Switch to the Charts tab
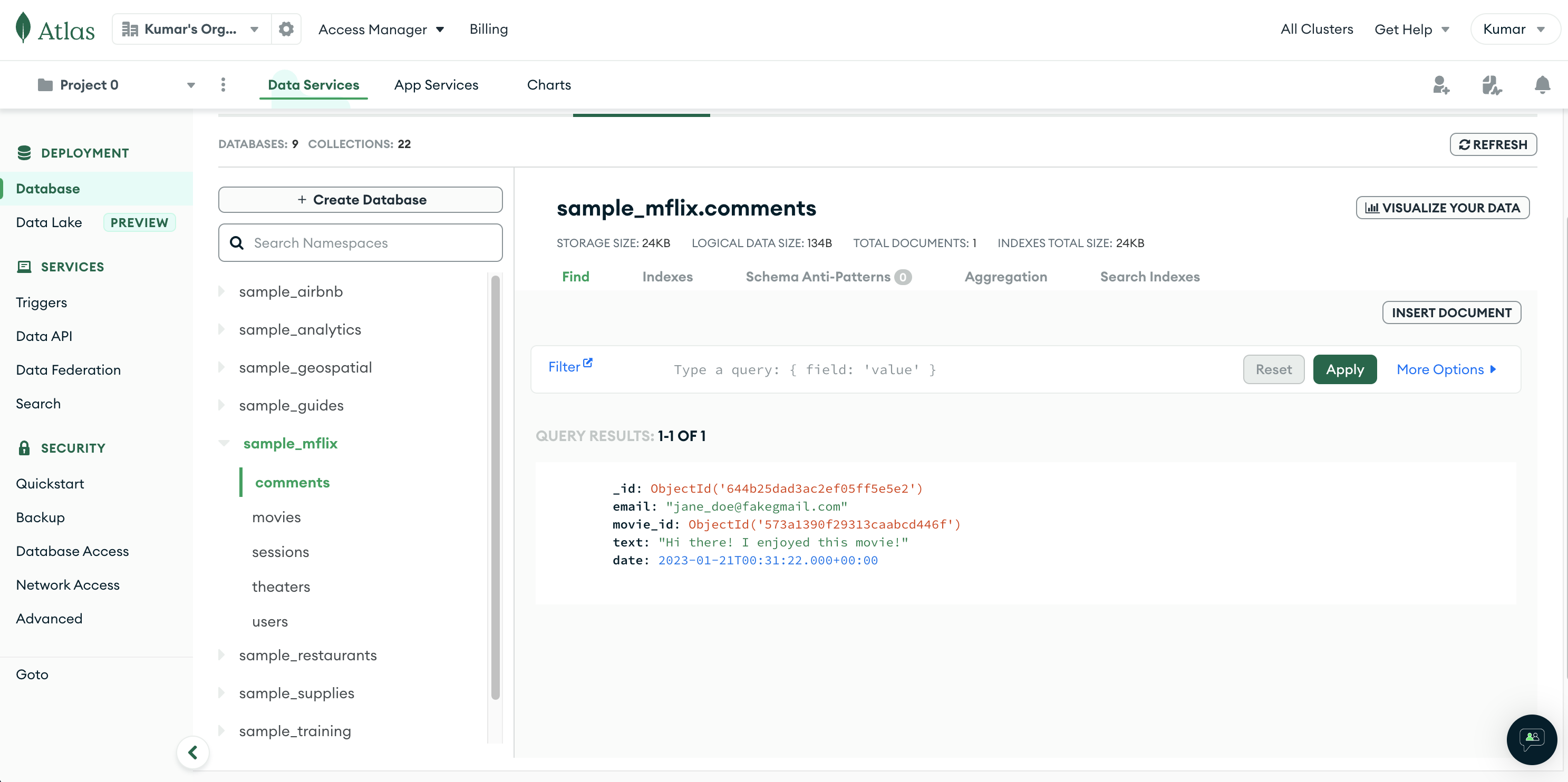 pyautogui.click(x=548, y=85)
